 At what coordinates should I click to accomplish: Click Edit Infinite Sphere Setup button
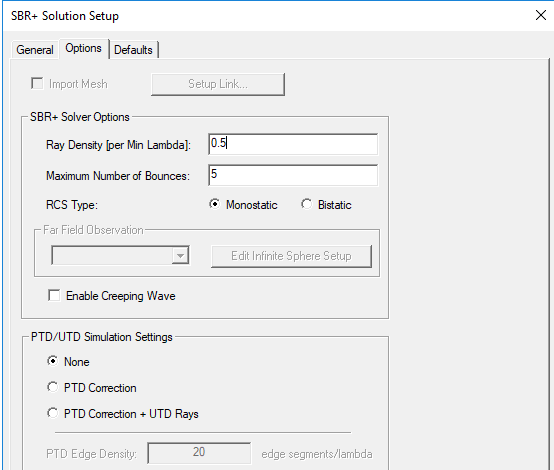click(x=291, y=256)
